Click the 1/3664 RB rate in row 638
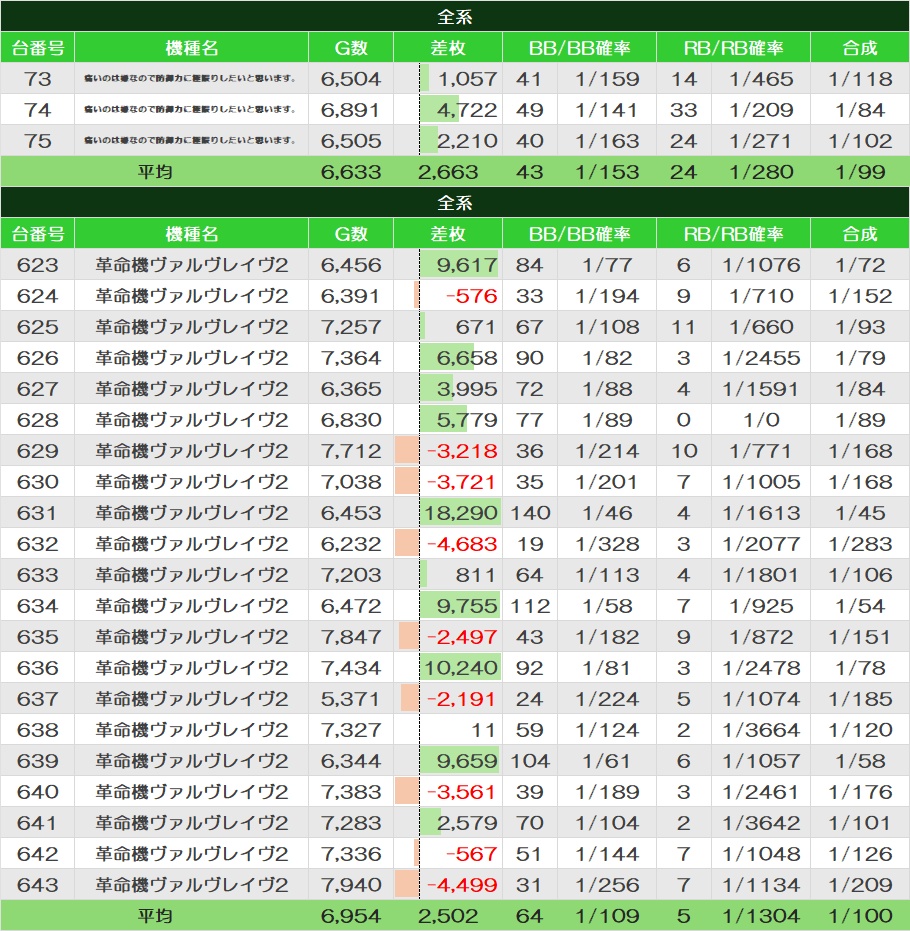910x931 pixels. (761, 730)
